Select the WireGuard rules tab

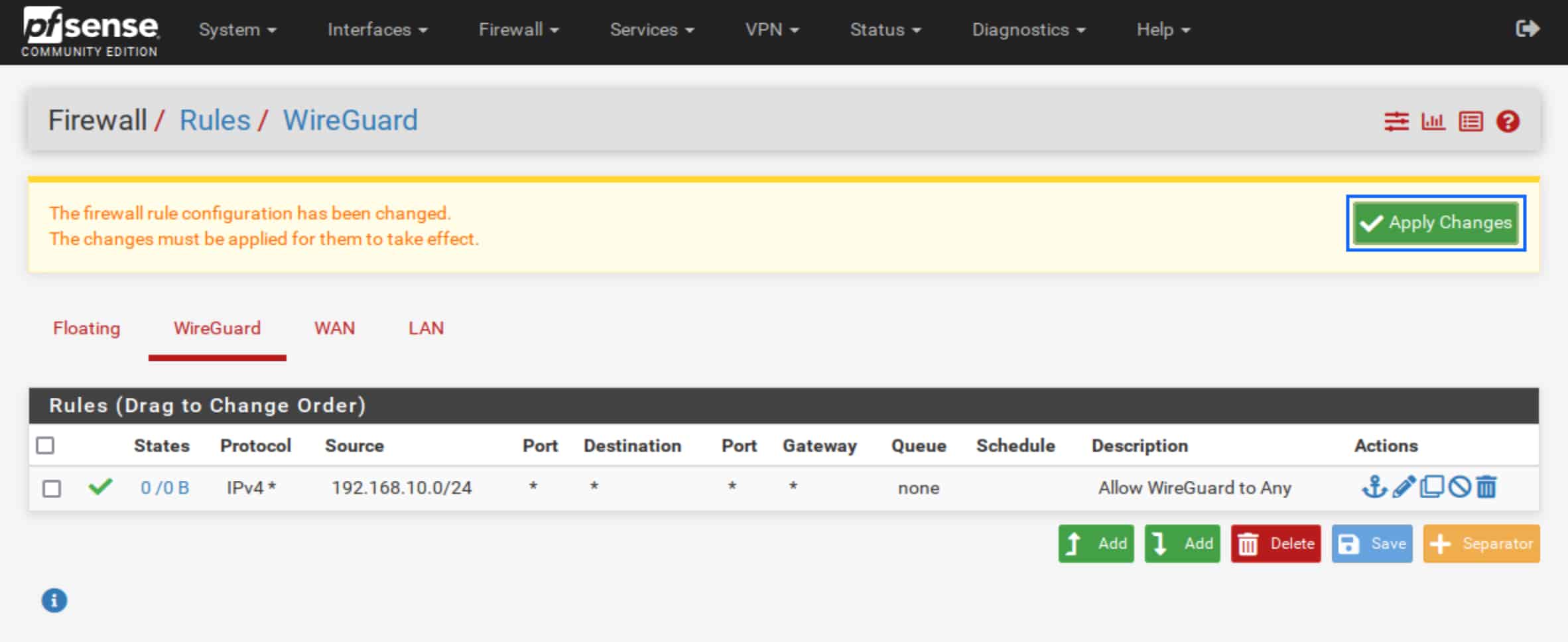(218, 328)
